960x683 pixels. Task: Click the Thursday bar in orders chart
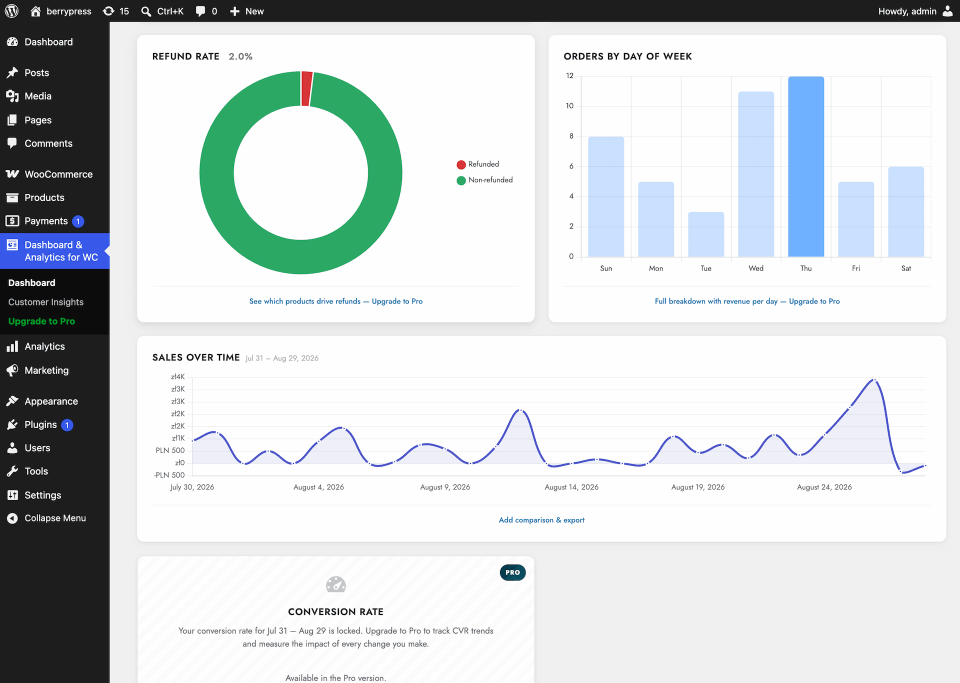[x=806, y=166]
